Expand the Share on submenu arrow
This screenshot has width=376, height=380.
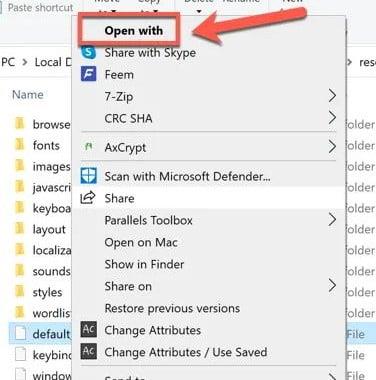pyautogui.click(x=332, y=286)
